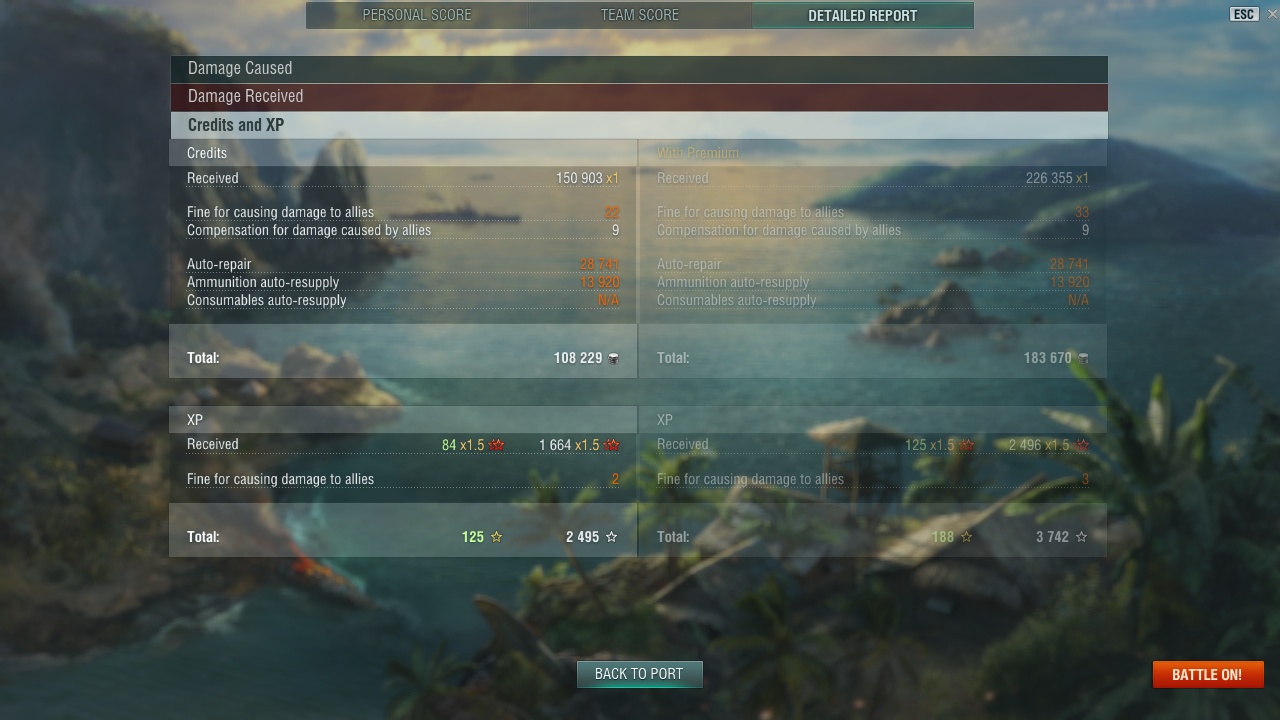Close the report with ESC button
1280x720 pixels.
(x=1244, y=14)
